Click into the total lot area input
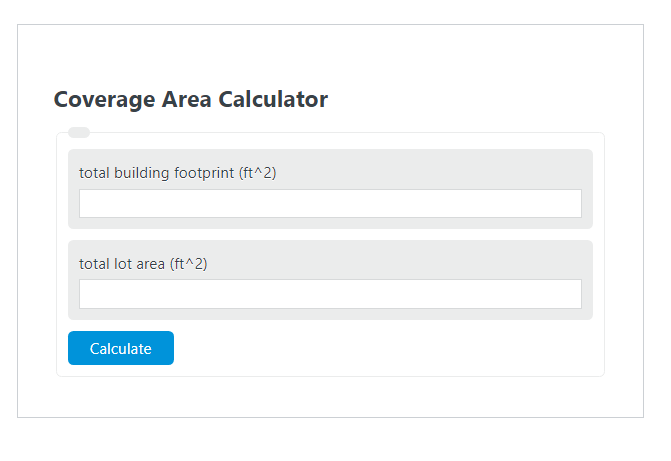The width and height of the screenshot is (671, 461). pyautogui.click(x=330, y=293)
